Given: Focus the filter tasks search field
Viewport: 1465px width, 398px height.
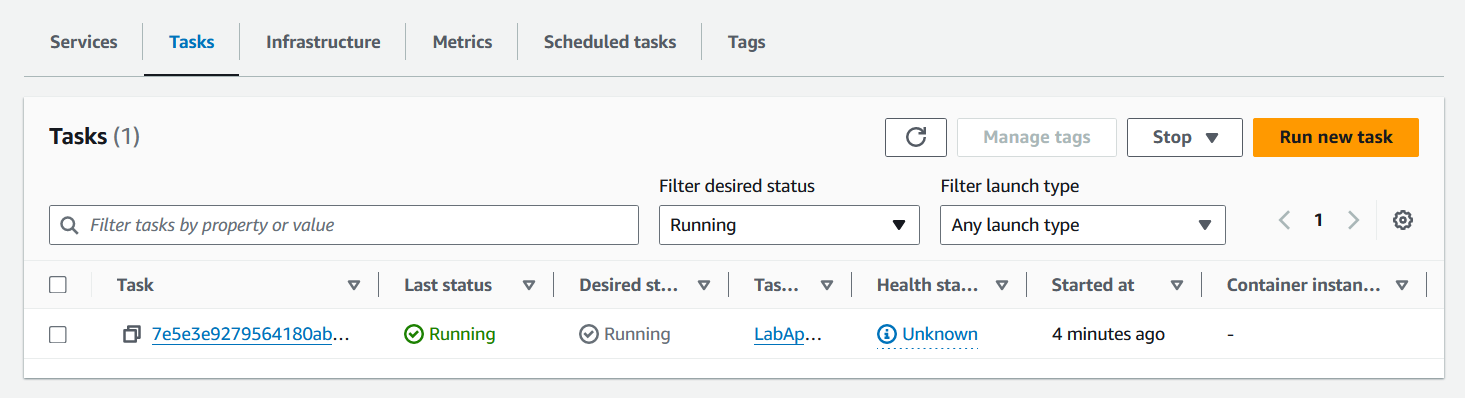Looking at the screenshot, I should (344, 225).
